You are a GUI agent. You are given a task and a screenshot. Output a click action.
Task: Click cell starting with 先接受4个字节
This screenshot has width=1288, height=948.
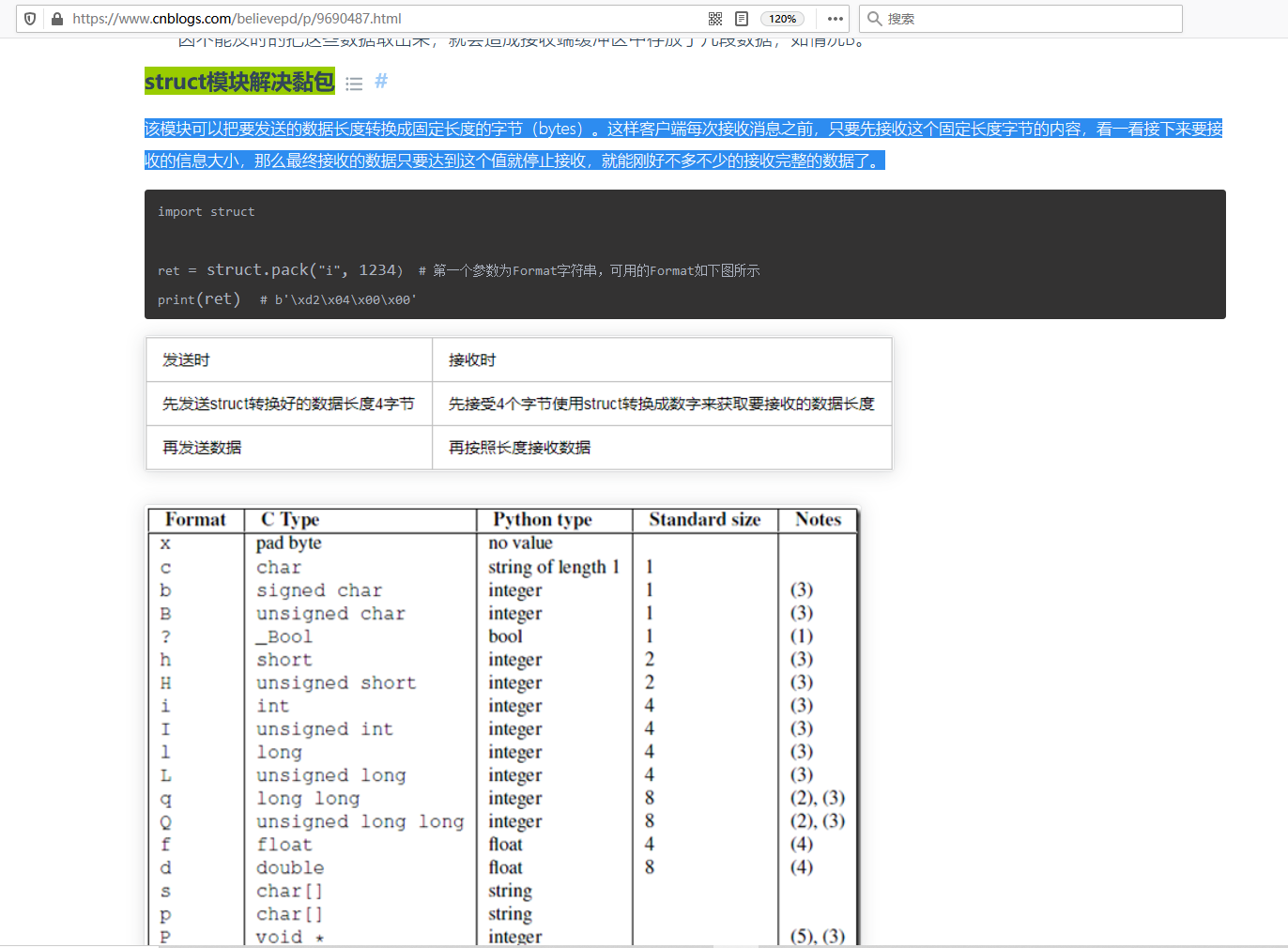[662, 404]
